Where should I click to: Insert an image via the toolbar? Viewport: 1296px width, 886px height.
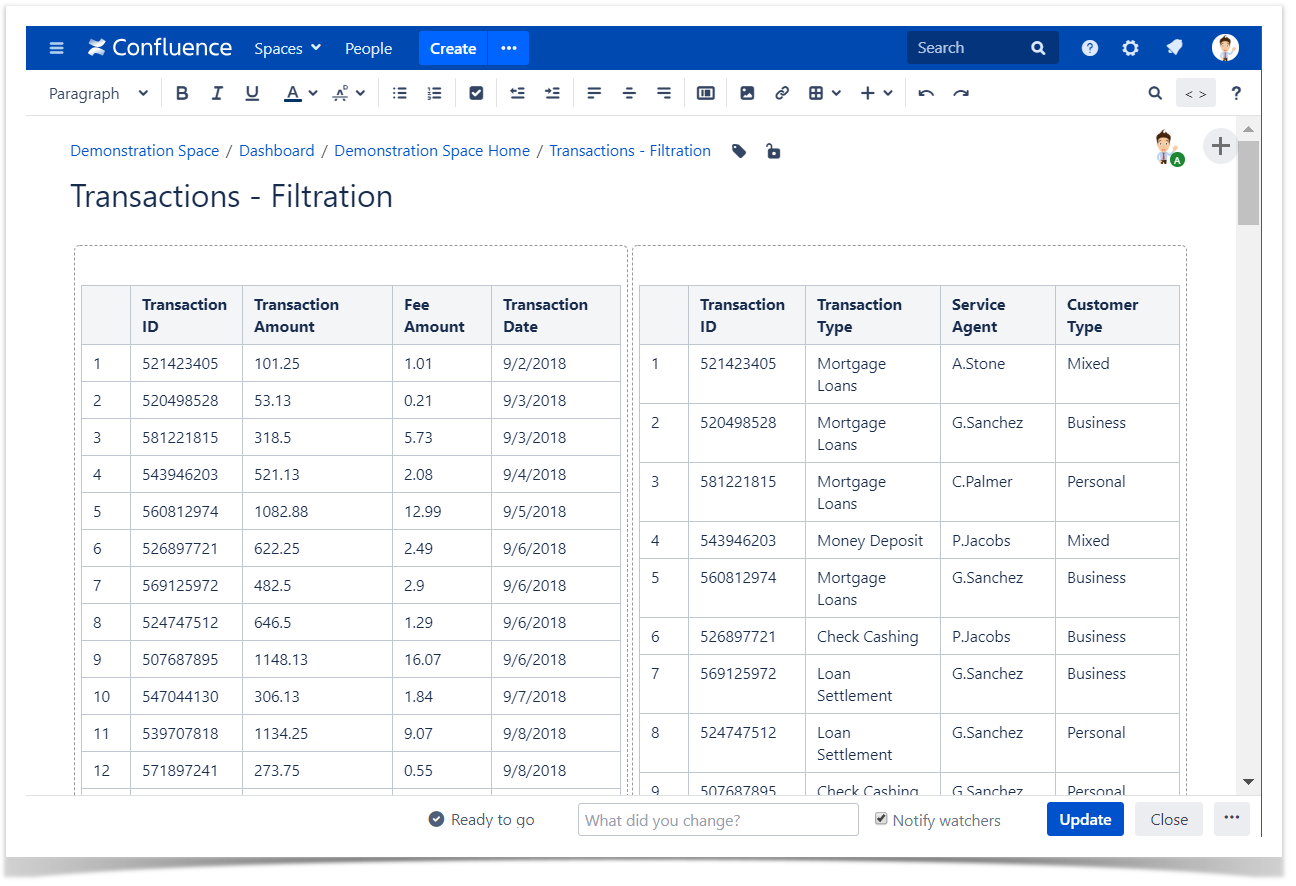click(747, 93)
